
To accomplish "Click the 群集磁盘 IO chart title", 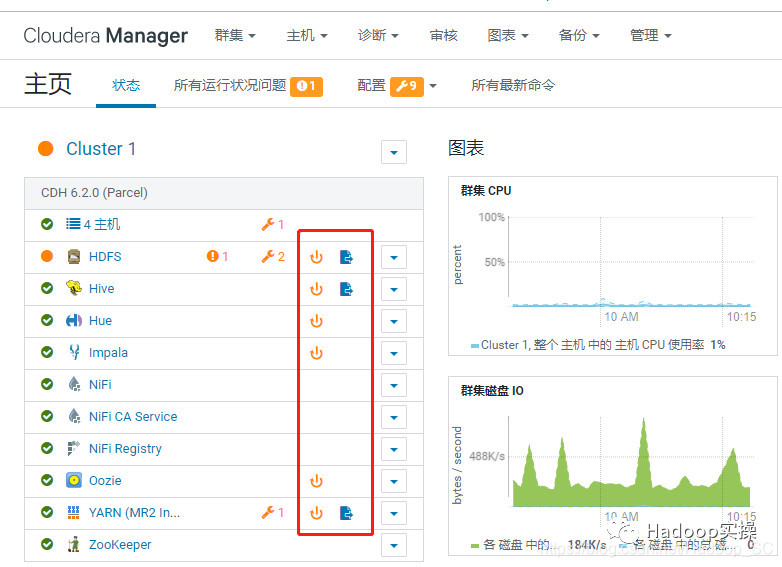I will pos(492,390).
